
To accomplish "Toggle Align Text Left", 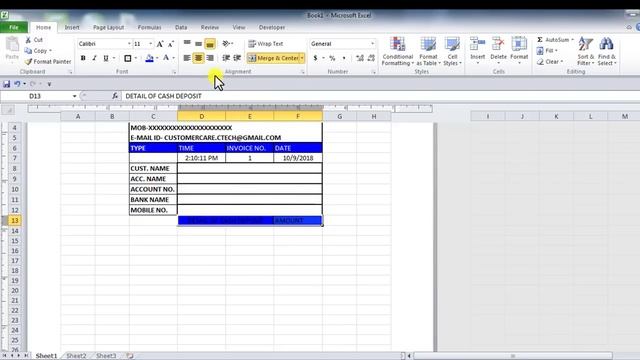I will click(x=187, y=58).
